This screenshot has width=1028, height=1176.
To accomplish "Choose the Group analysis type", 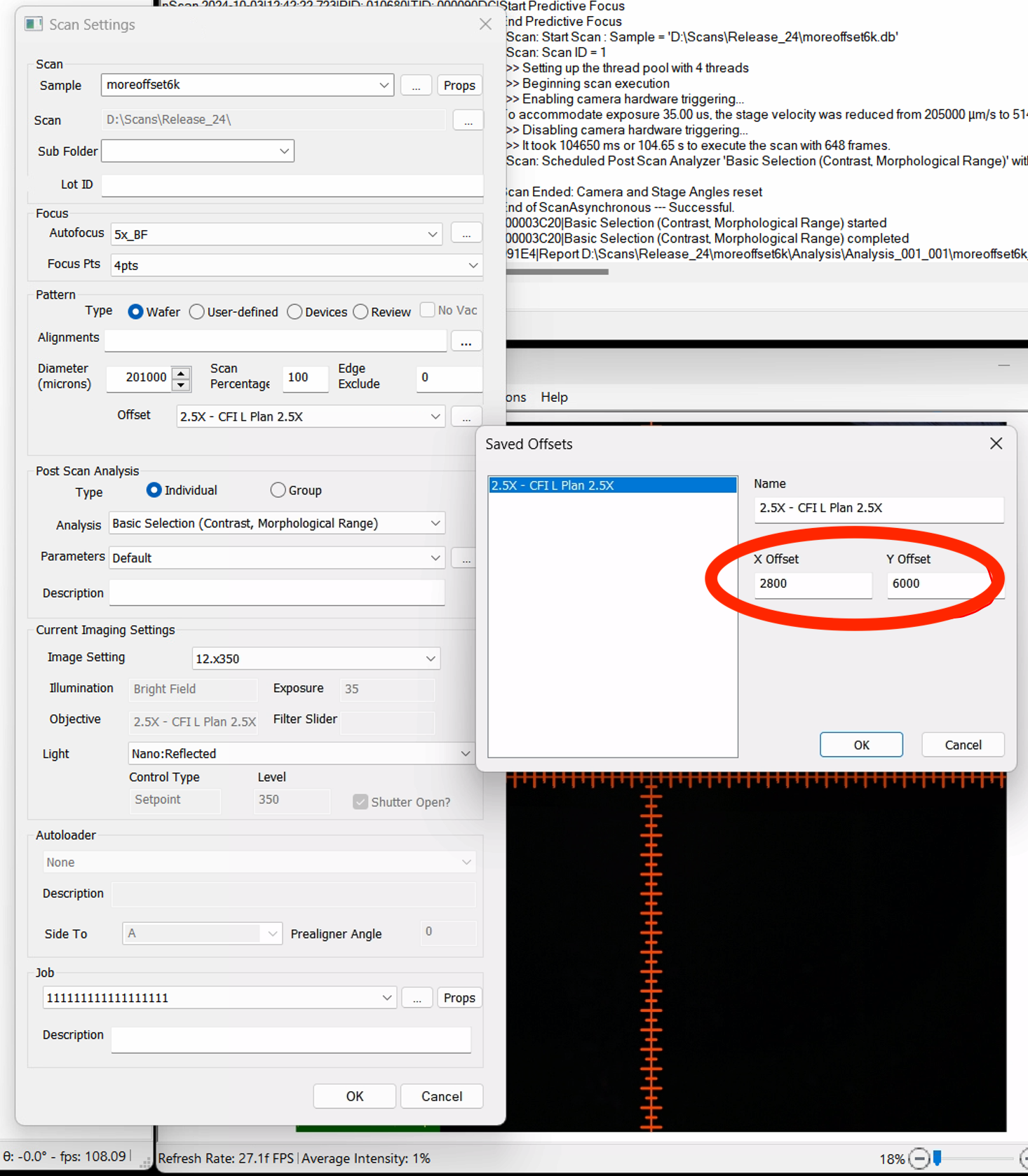I will pos(278,490).
